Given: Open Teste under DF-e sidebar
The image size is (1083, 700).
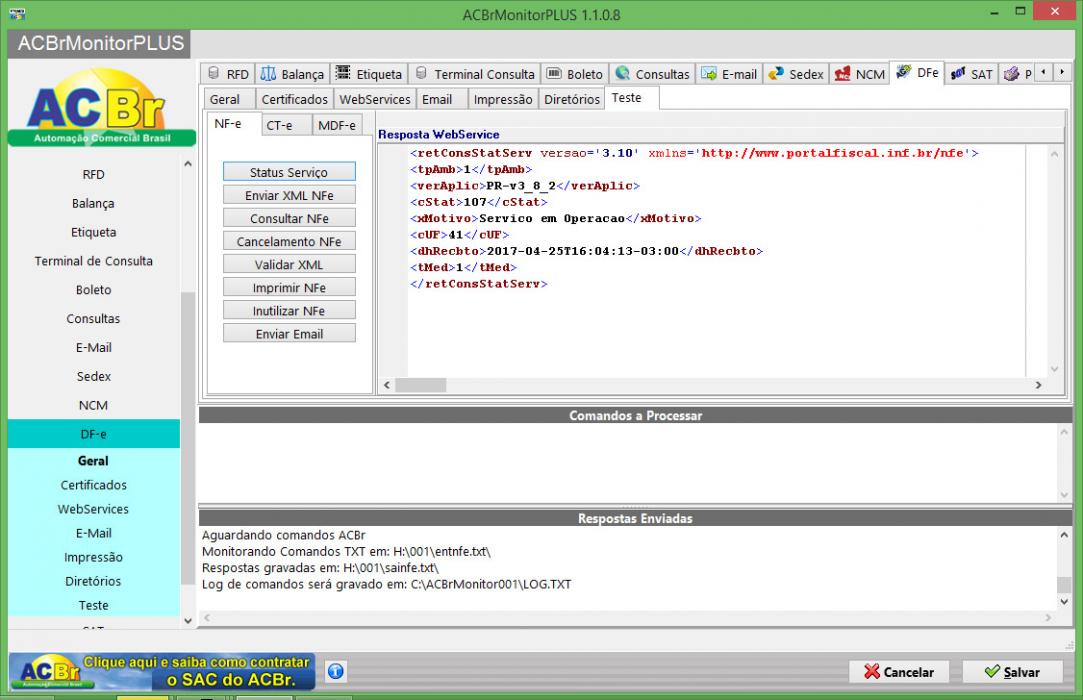Looking at the screenshot, I should click(94, 605).
